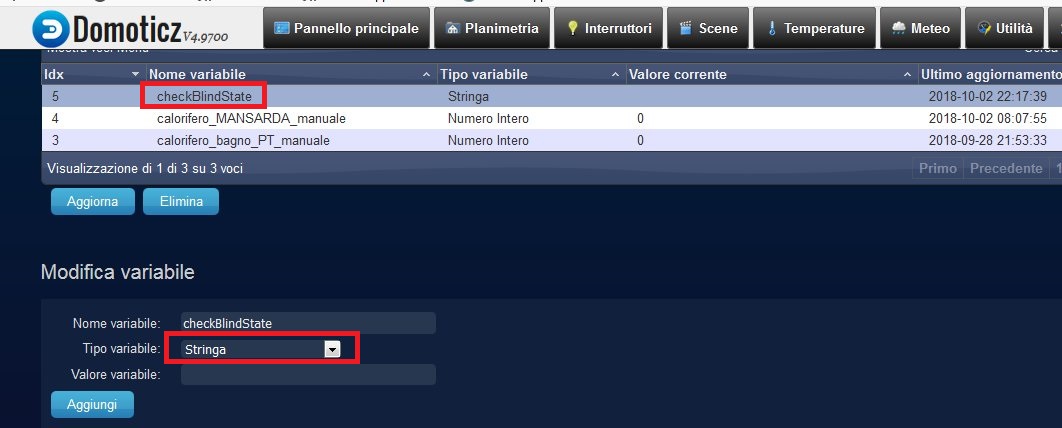1062x428 pixels.
Task: Open Scene tab
Action: pos(708,28)
